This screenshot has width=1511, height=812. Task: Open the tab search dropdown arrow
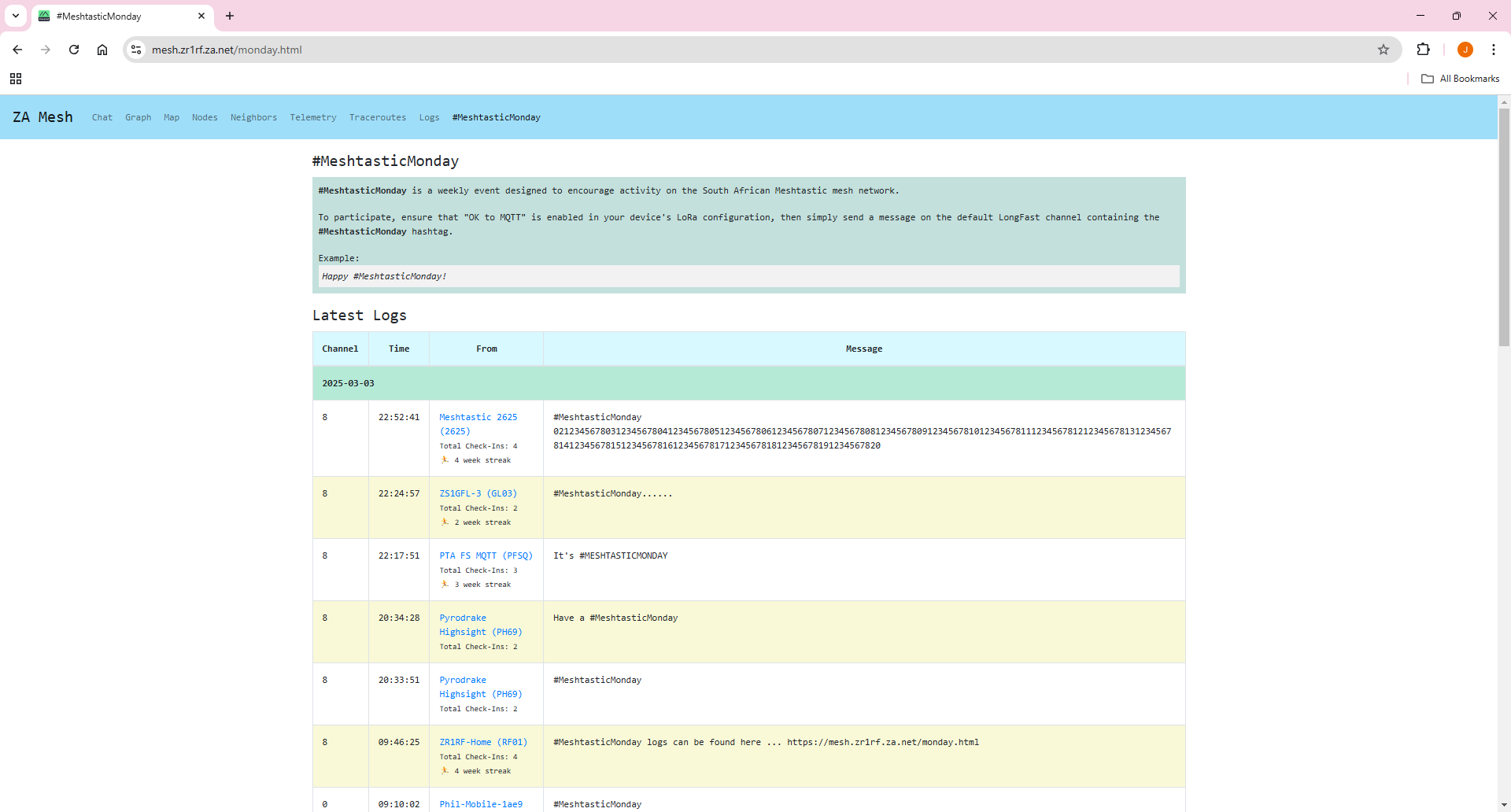click(16, 16)
